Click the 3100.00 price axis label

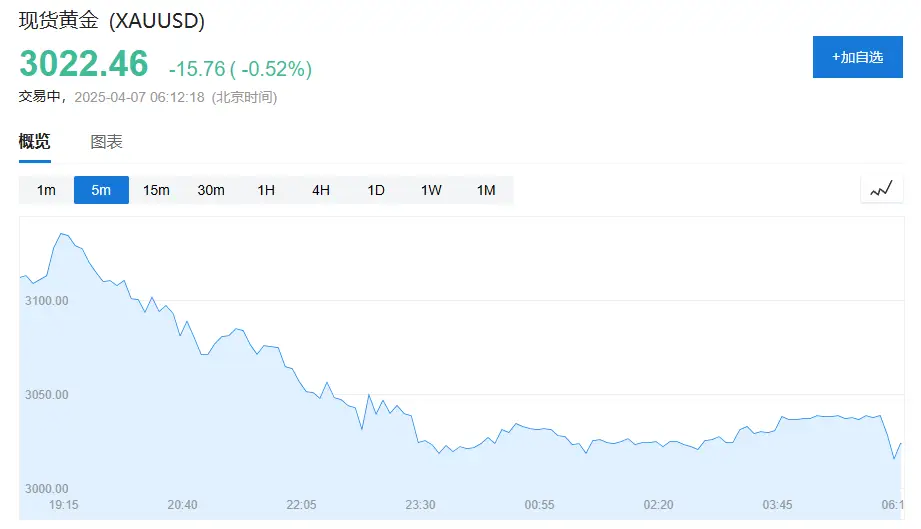pos(46,301)
